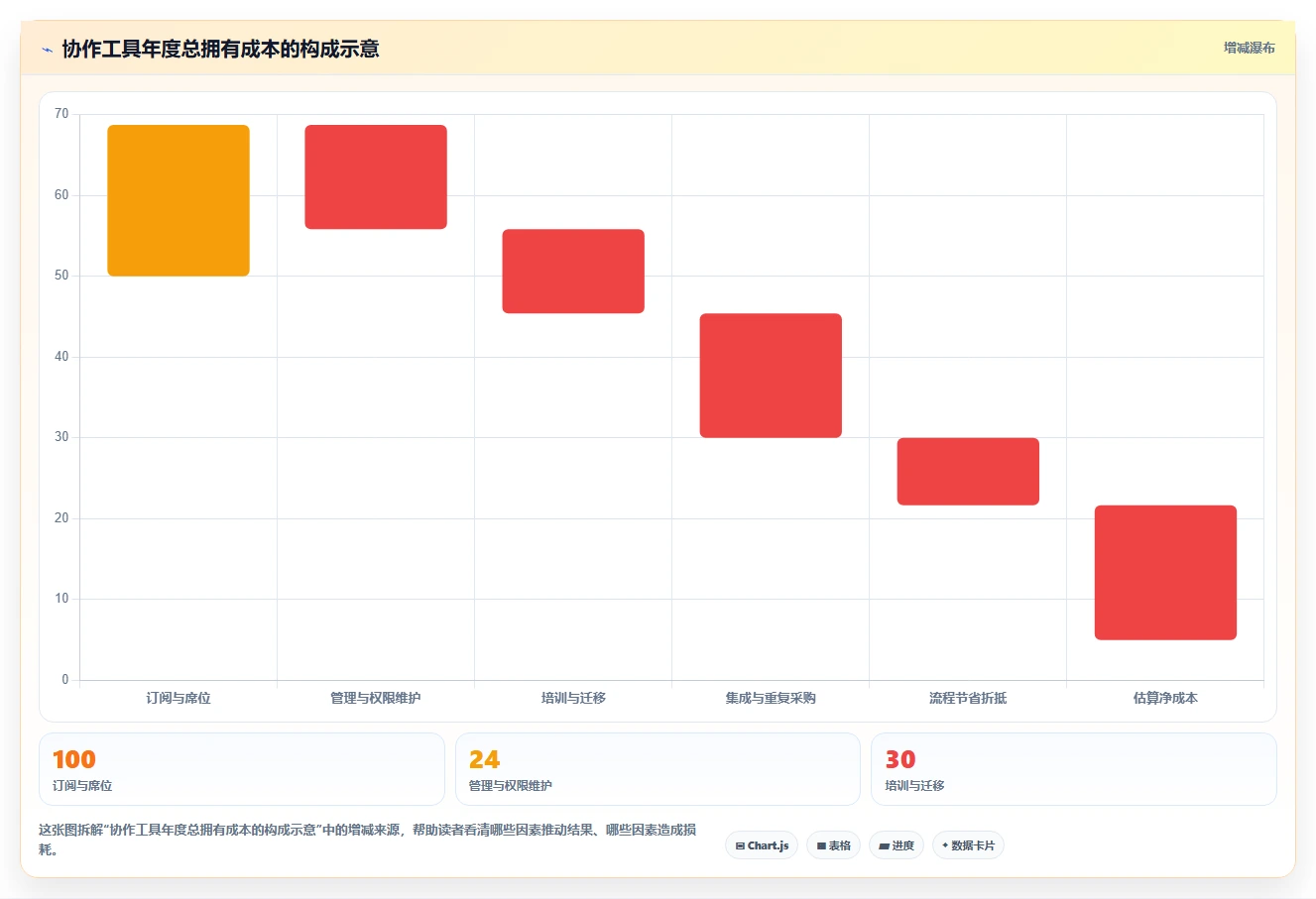
Task: Select the 表格 chip
Action: [833, 845]
